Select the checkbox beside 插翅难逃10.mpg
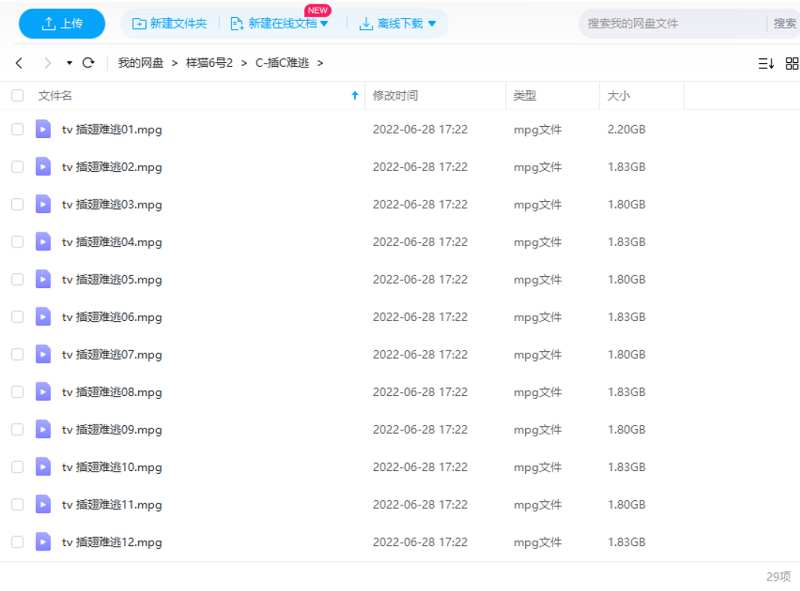 coord(17,467)
